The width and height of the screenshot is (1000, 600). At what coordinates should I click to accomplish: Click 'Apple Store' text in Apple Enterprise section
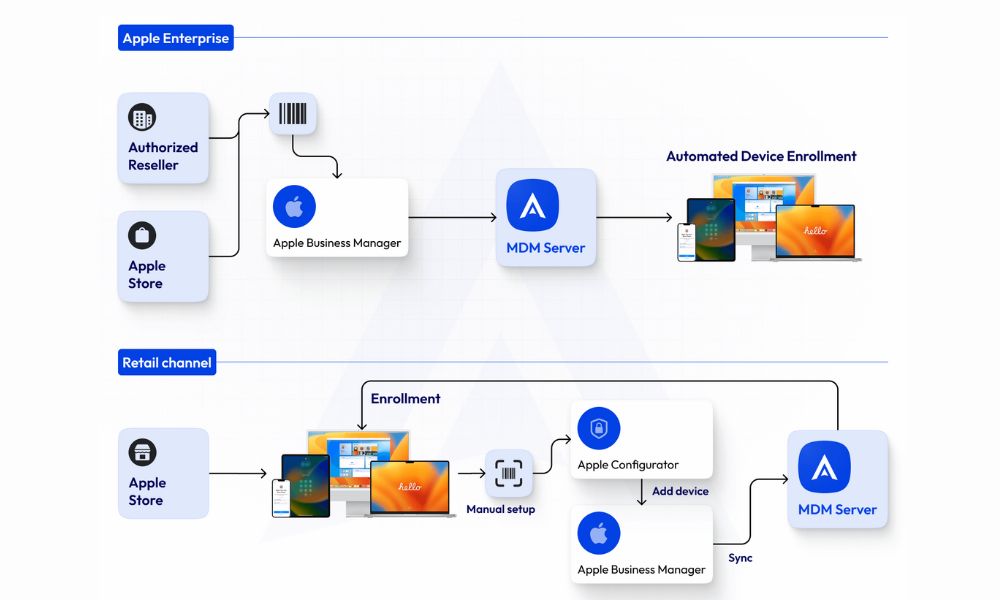pyautogui.click(x=147, y=275)
